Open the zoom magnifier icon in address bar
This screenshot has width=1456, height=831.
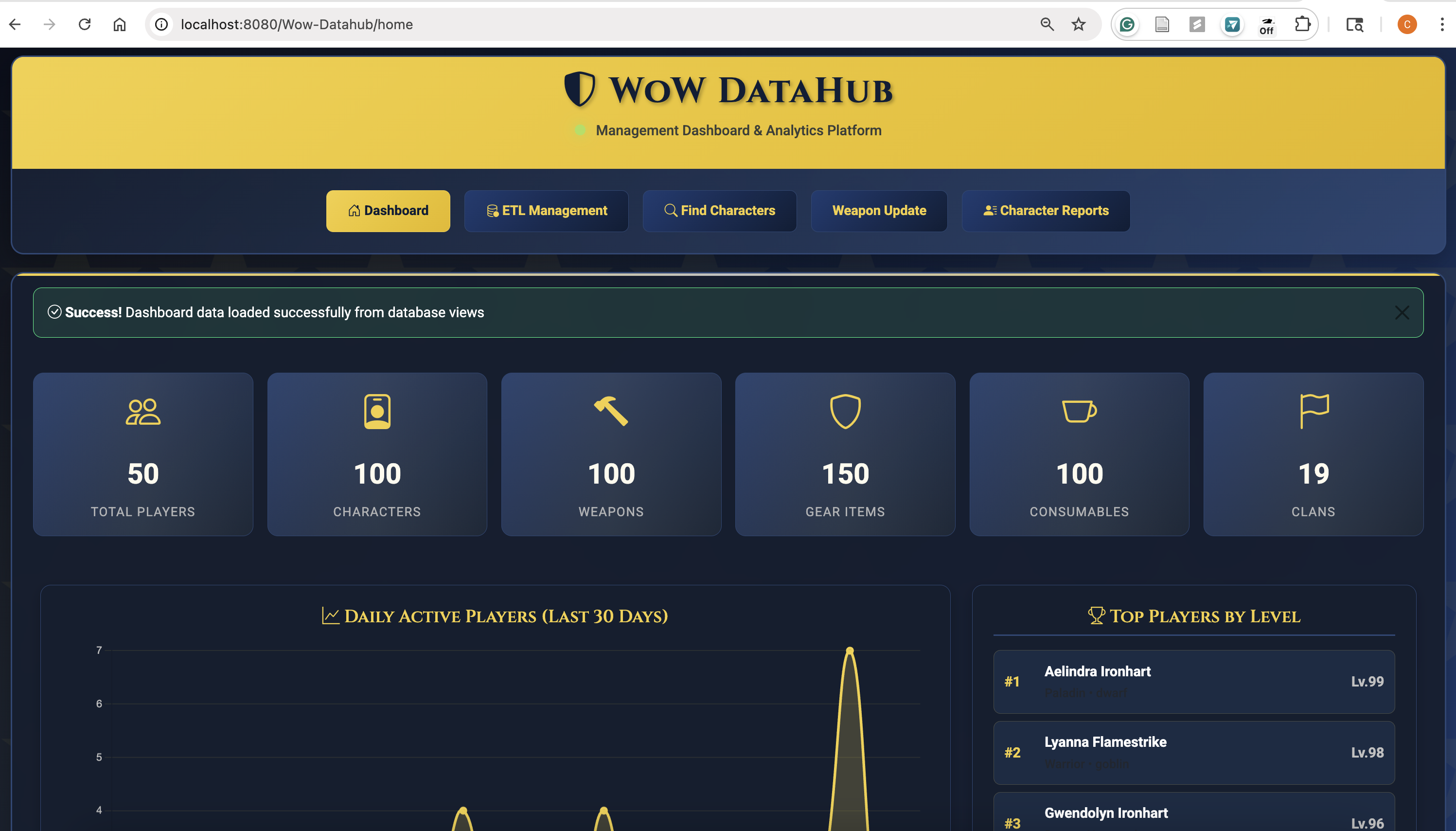click(1047, 24)
